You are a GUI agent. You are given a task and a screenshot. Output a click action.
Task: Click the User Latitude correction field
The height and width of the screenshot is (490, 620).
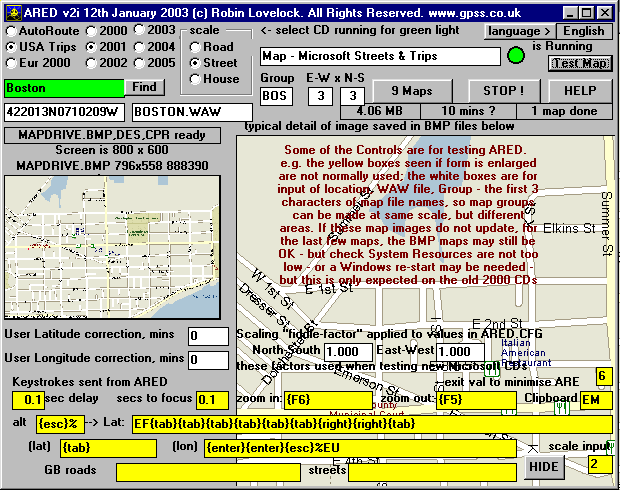[x=208, y=336]
